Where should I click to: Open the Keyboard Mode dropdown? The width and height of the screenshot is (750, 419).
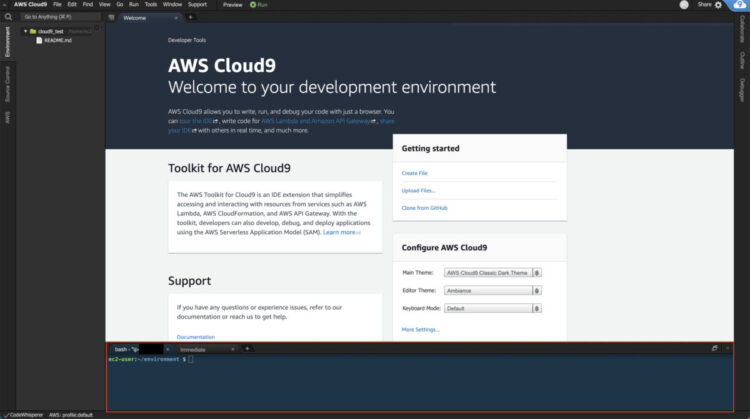click(493, 308)
